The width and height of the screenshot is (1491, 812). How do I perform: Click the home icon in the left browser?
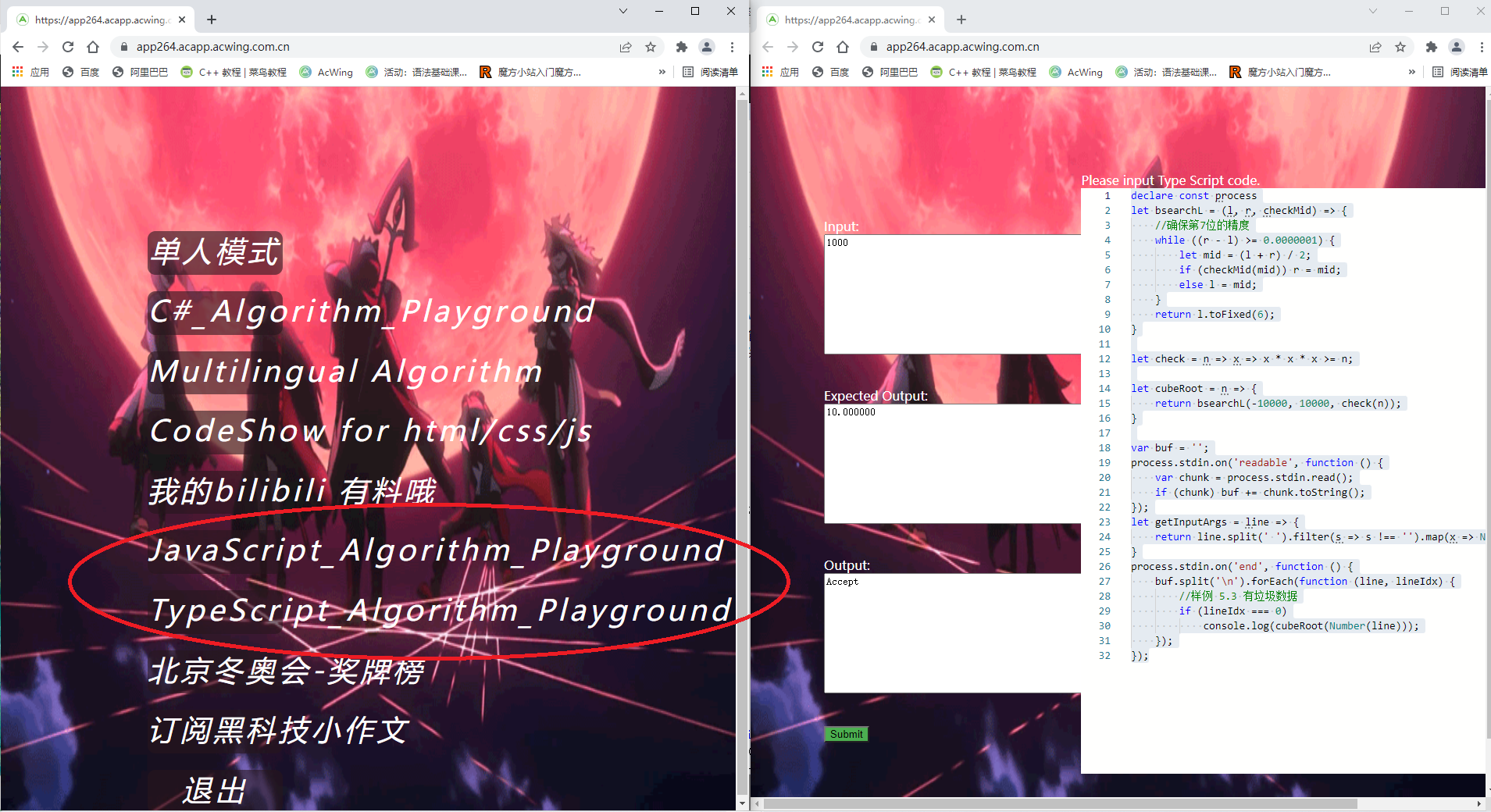click(x=93, y=47)
